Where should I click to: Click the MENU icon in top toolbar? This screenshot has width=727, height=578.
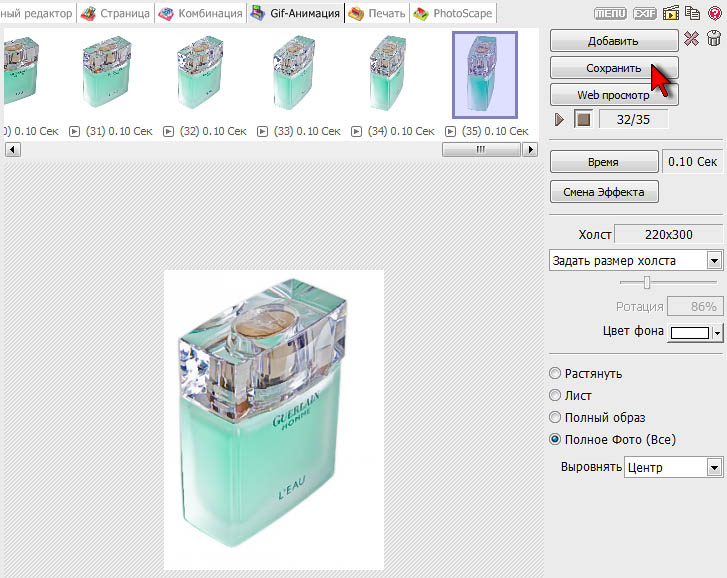point(610,13)
